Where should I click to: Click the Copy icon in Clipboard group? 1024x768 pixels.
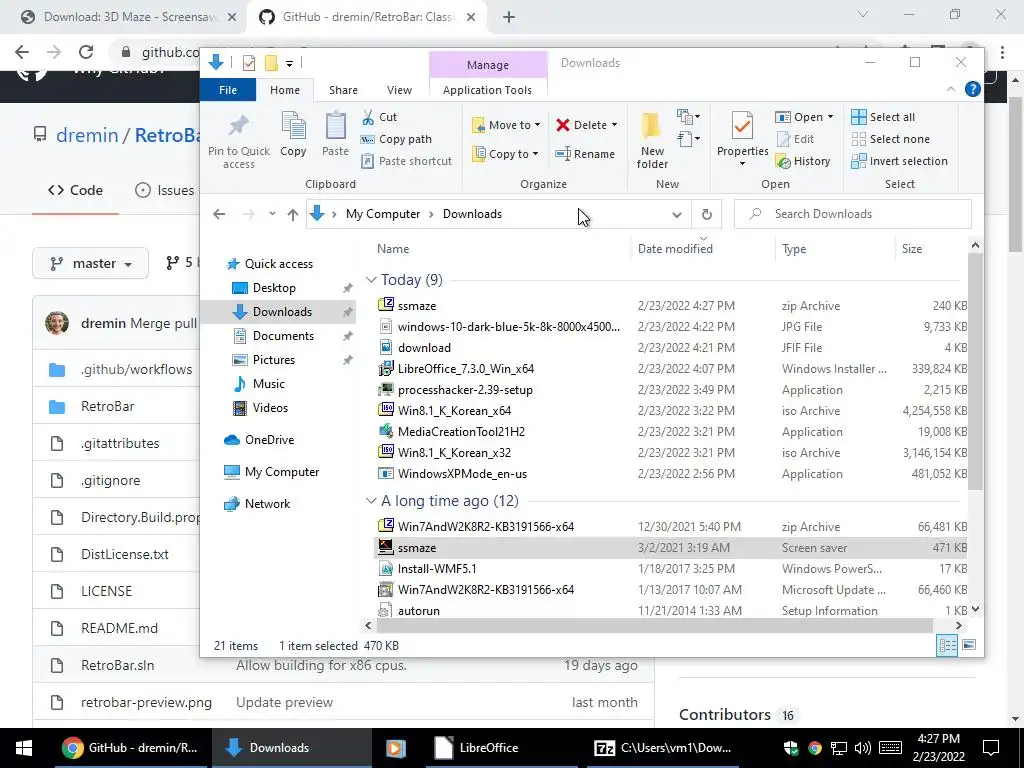click(x=293, y=126)
